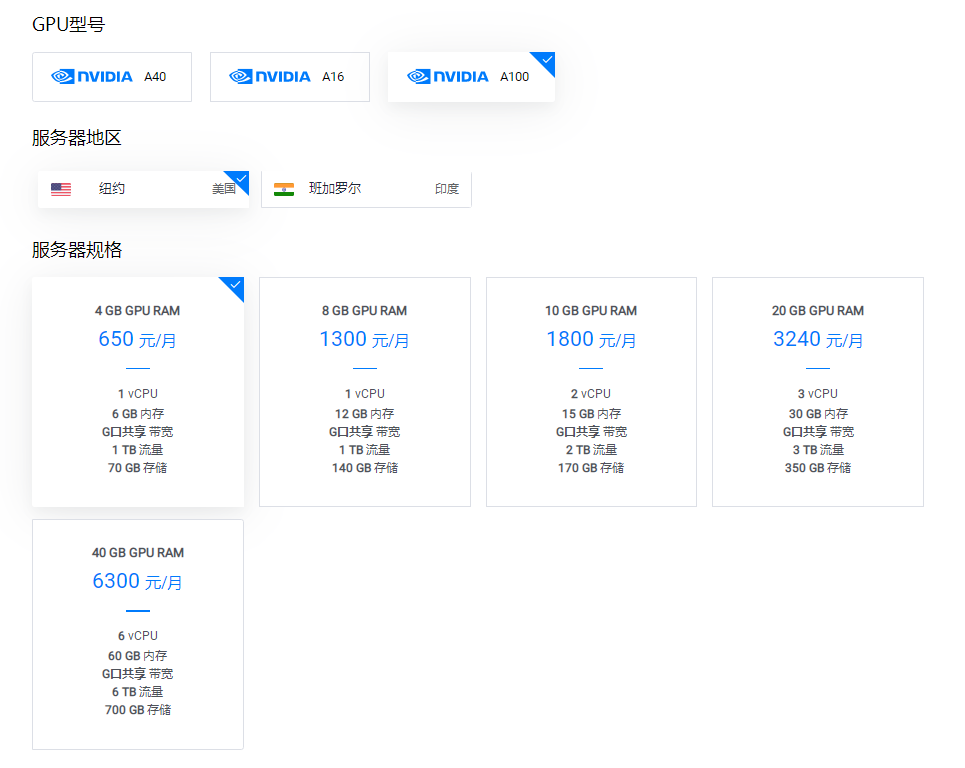Pick the 10 GB GPU RAM plan card

591,392
